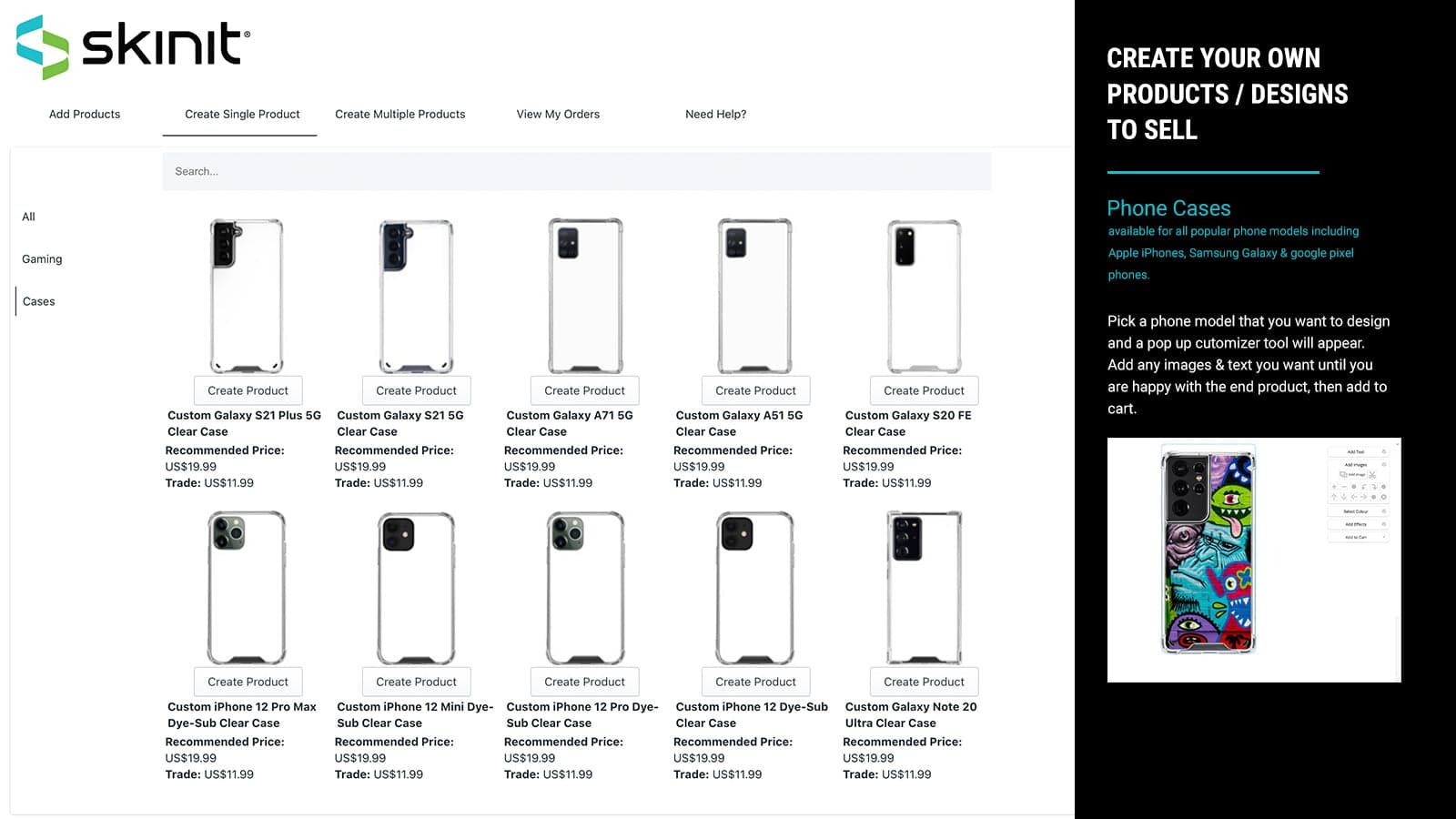Toggle the All products filter
The width and height of the screenshot is (1456, 819).
click(28, 217)
